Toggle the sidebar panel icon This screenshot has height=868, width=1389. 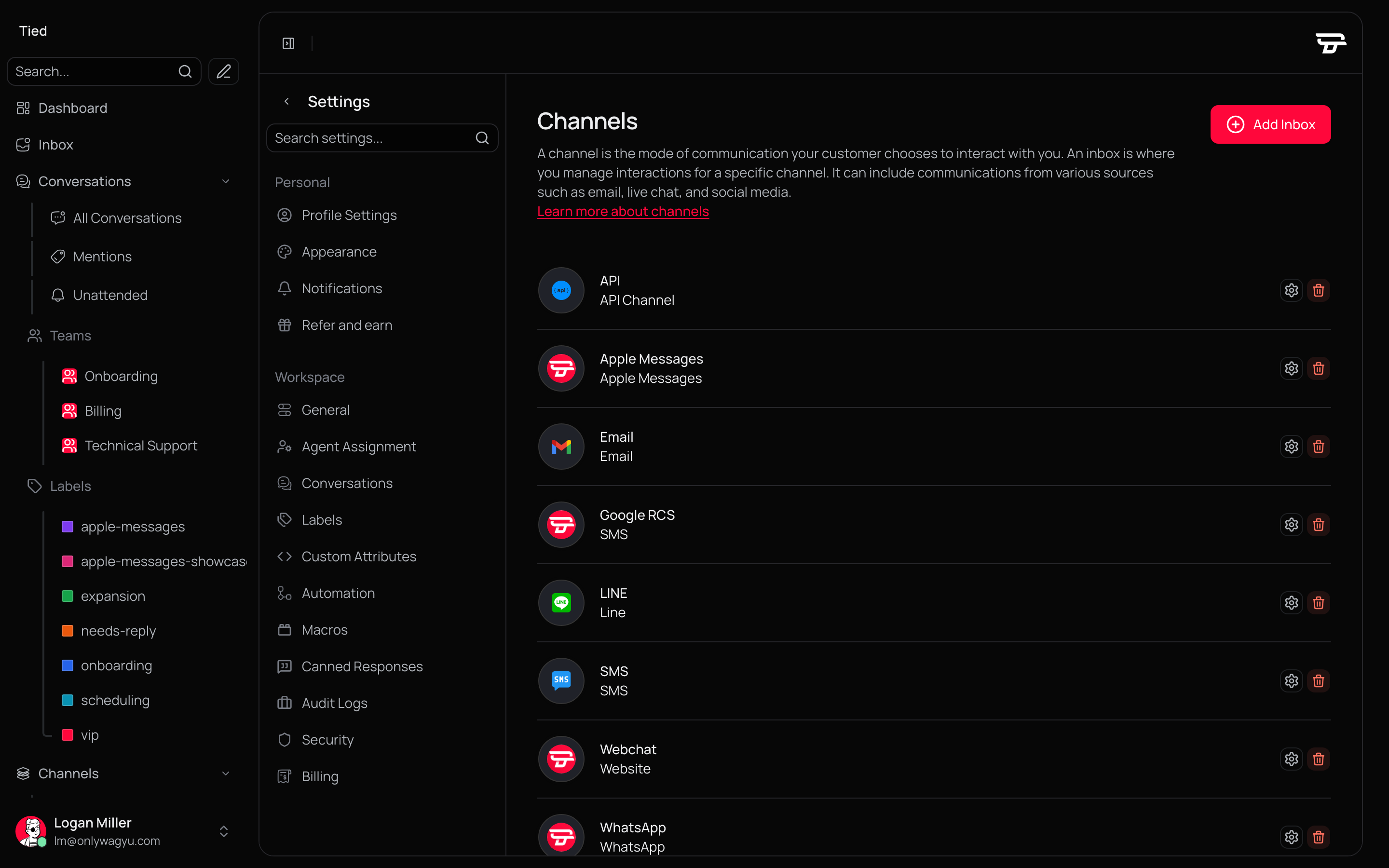(288, 43)
